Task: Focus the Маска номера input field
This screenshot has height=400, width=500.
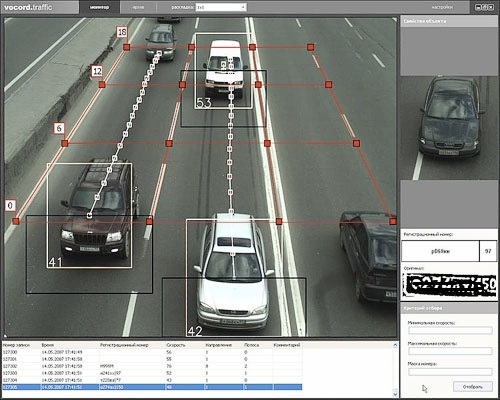Action: click(x=450, y=372)
